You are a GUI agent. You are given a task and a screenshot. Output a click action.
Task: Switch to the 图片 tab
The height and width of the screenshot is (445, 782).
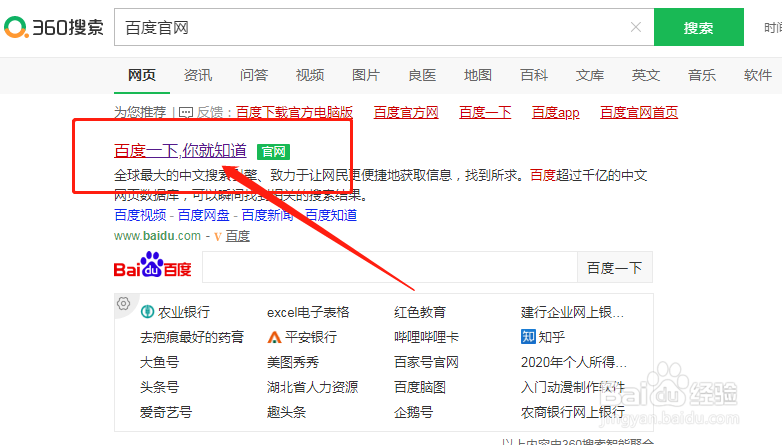(366, 75)
